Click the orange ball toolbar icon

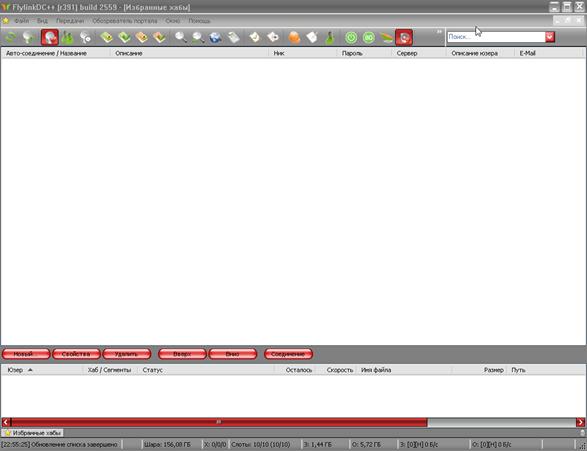[295, 37]
